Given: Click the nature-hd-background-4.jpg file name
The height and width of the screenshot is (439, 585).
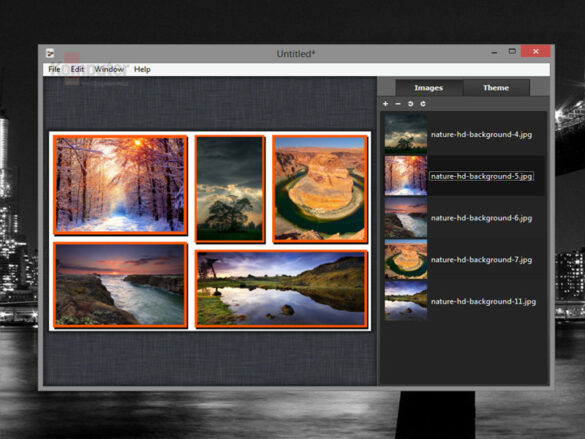Looking at the screenshot, I should (x=481, y=134).
